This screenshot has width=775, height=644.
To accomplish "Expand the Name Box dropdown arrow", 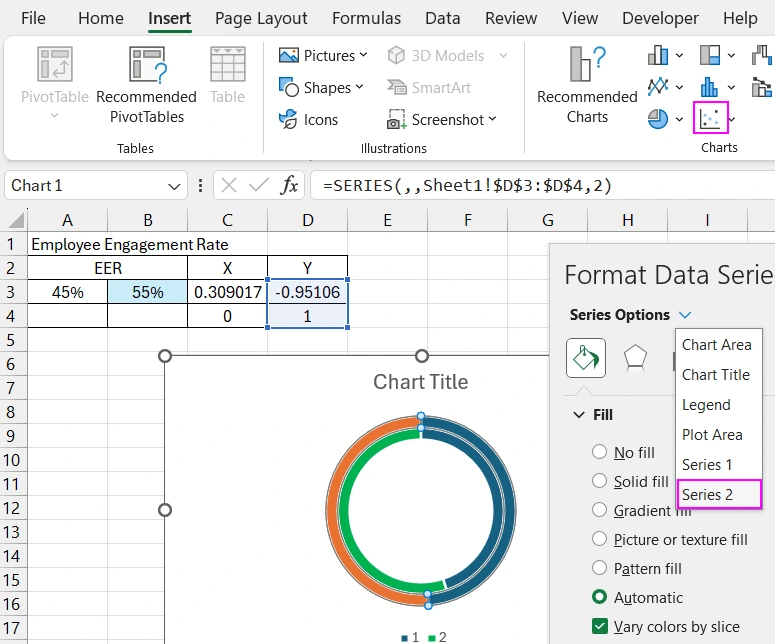I will (175, 186).
